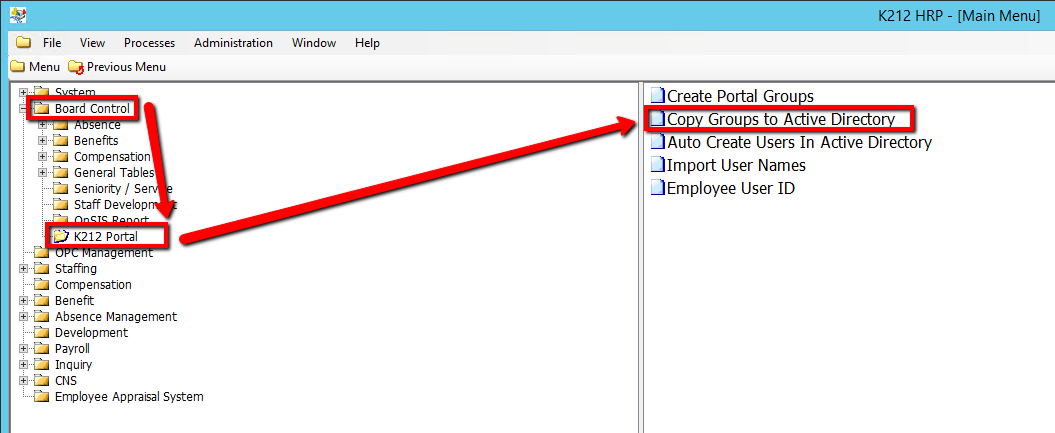Click the document icon beside Import User Names
The height and width of the screenshot is (433, 1055).
point(657,165)
